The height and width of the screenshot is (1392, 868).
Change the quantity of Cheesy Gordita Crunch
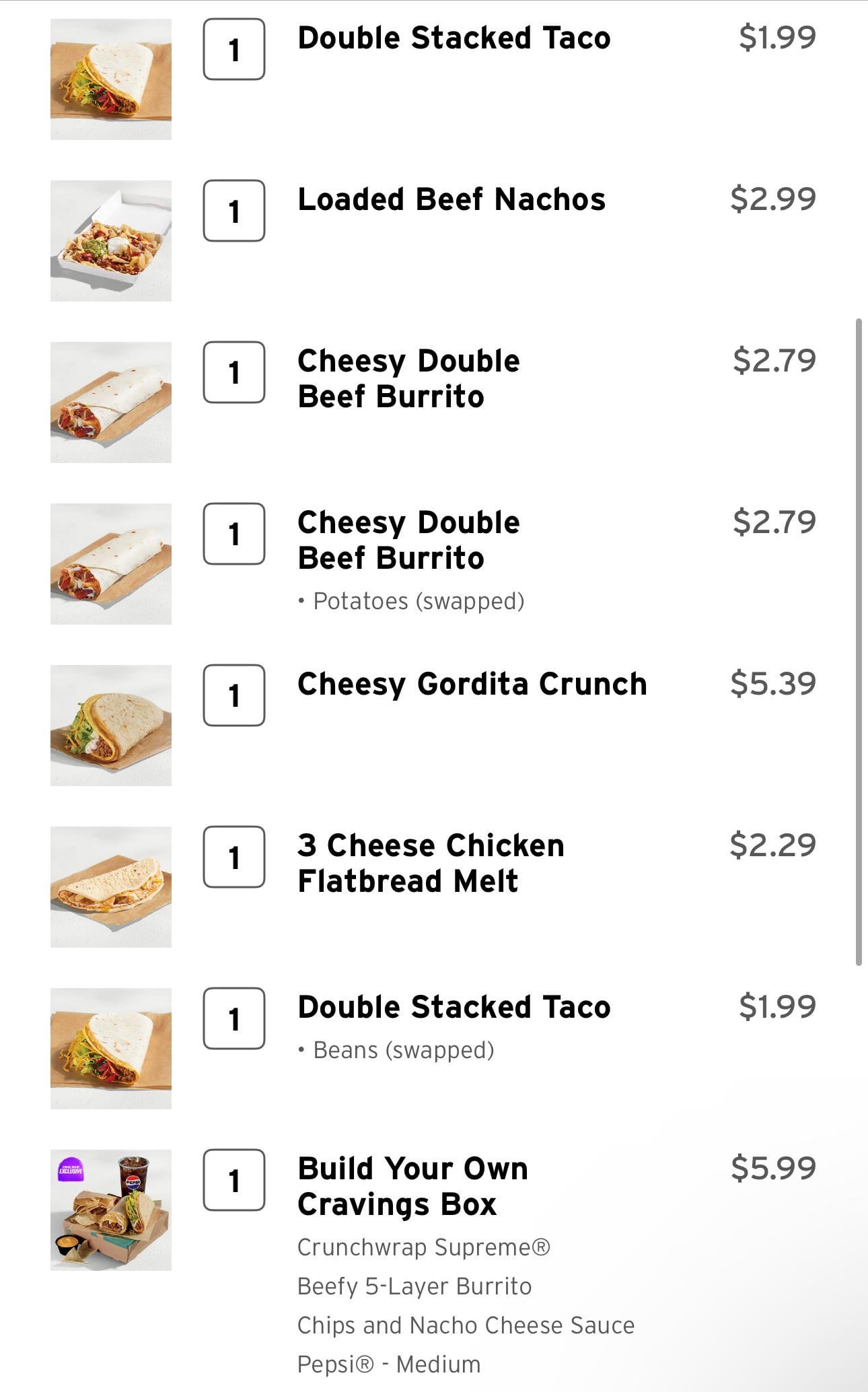(233, 695)
